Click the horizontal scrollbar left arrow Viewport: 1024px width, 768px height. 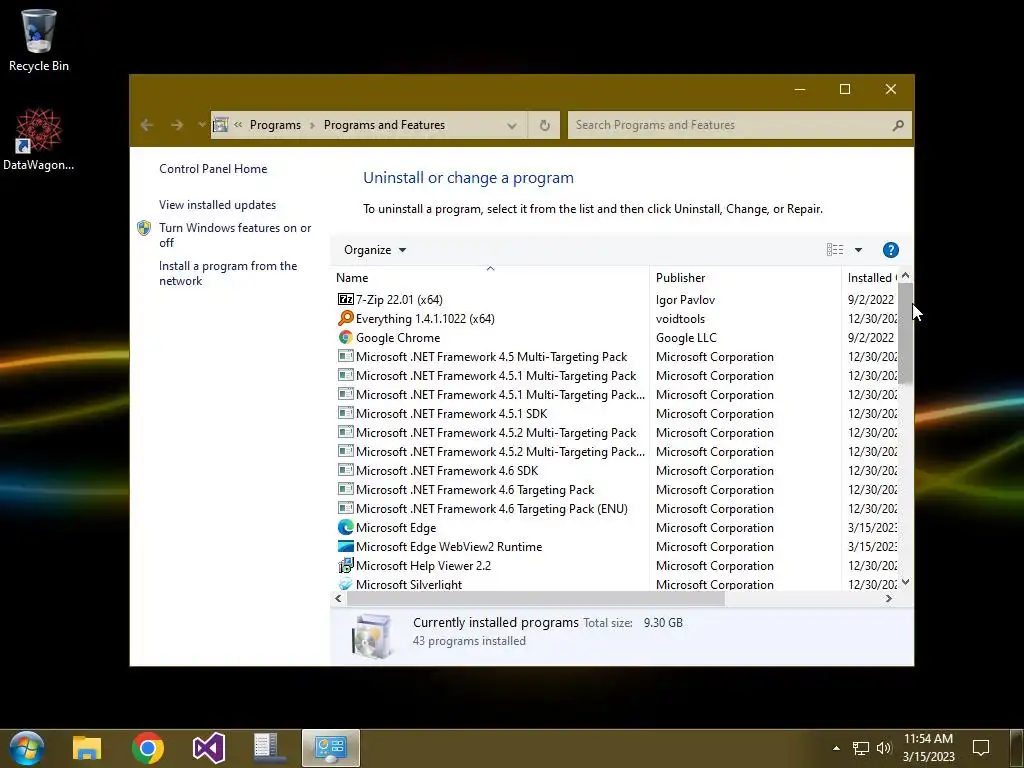[x=338, y=598]
